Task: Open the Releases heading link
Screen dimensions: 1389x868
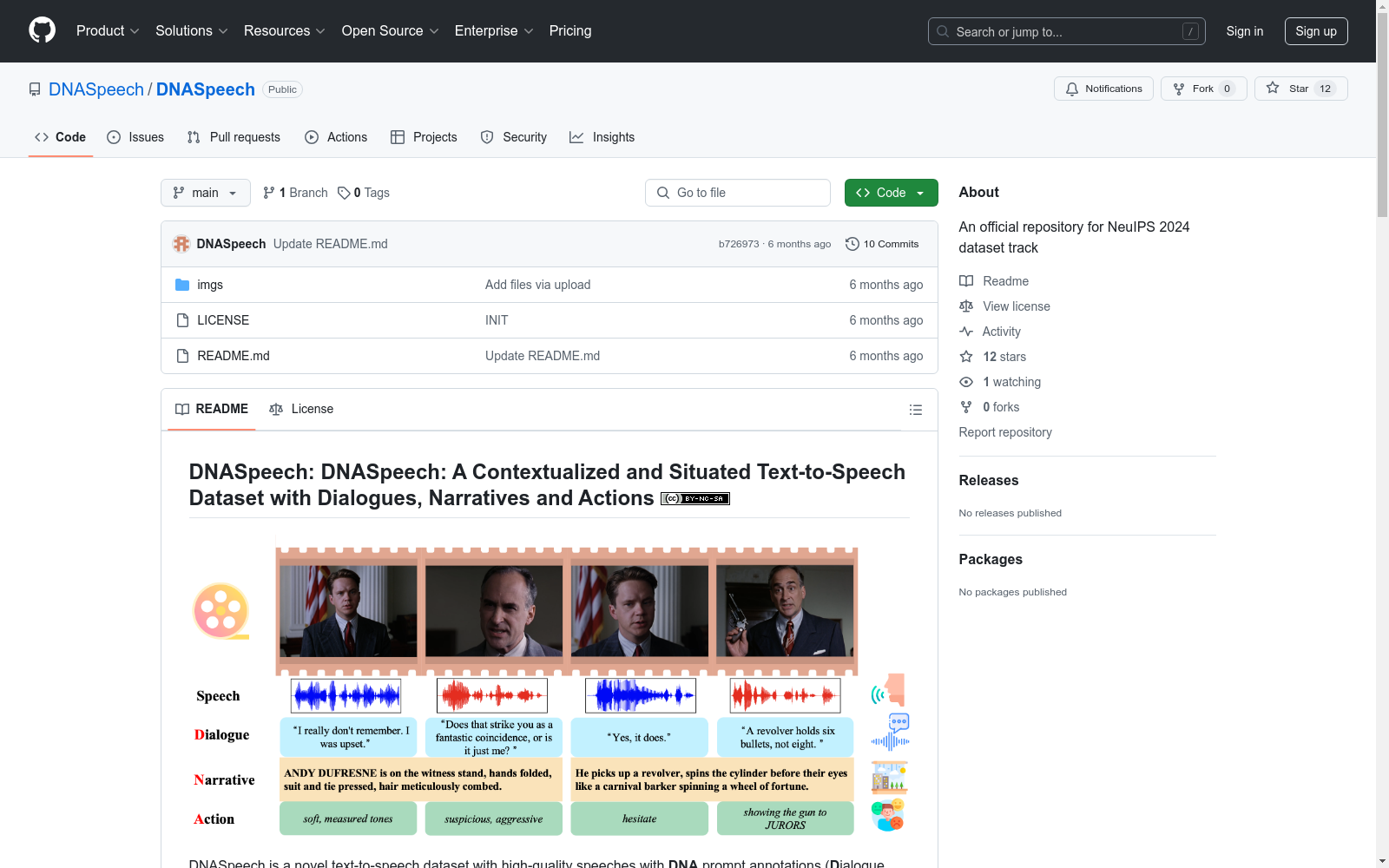Action: click(x=989, y=481)
